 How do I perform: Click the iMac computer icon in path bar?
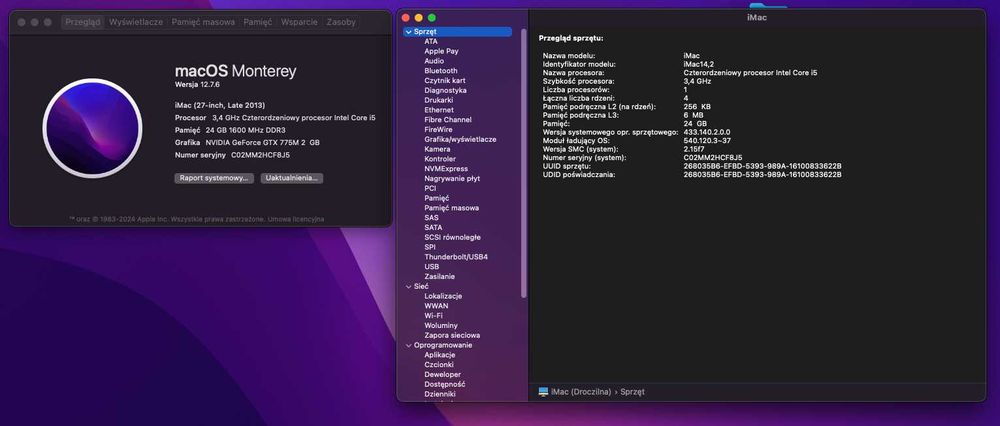coord(543,392)
